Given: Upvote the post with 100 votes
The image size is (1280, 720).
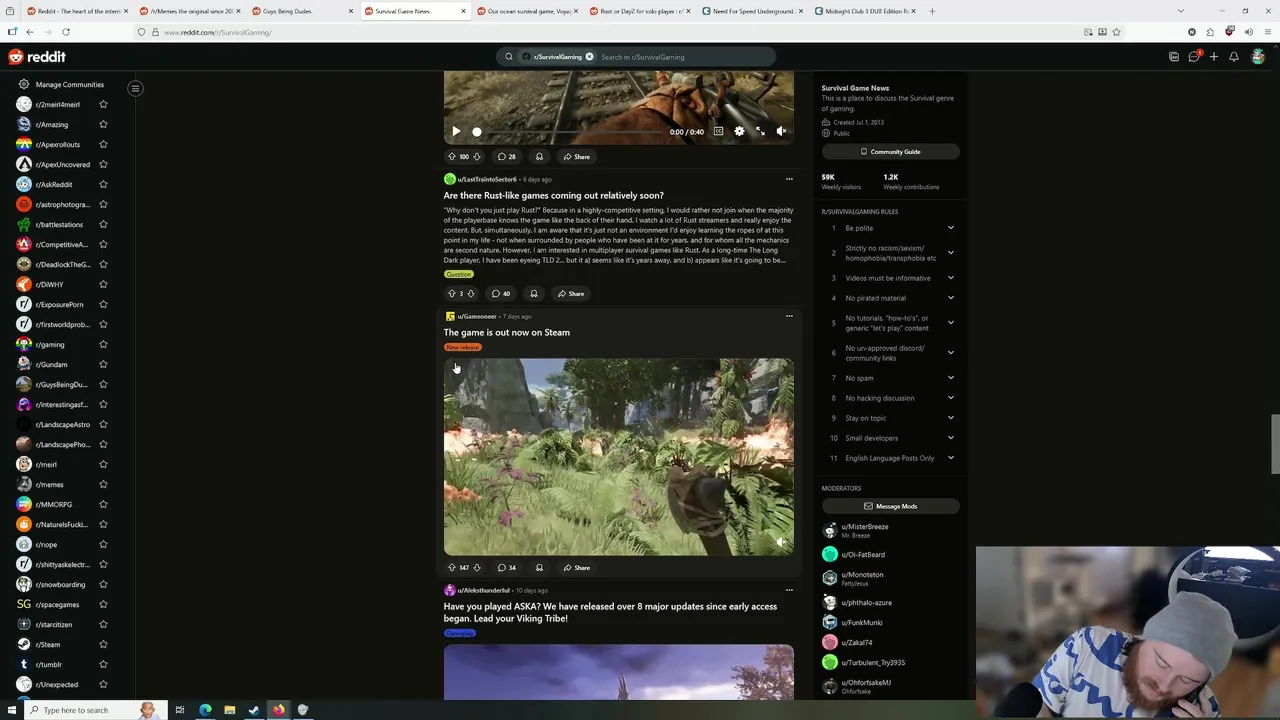Looking at the screenshot, I should 451,157.
